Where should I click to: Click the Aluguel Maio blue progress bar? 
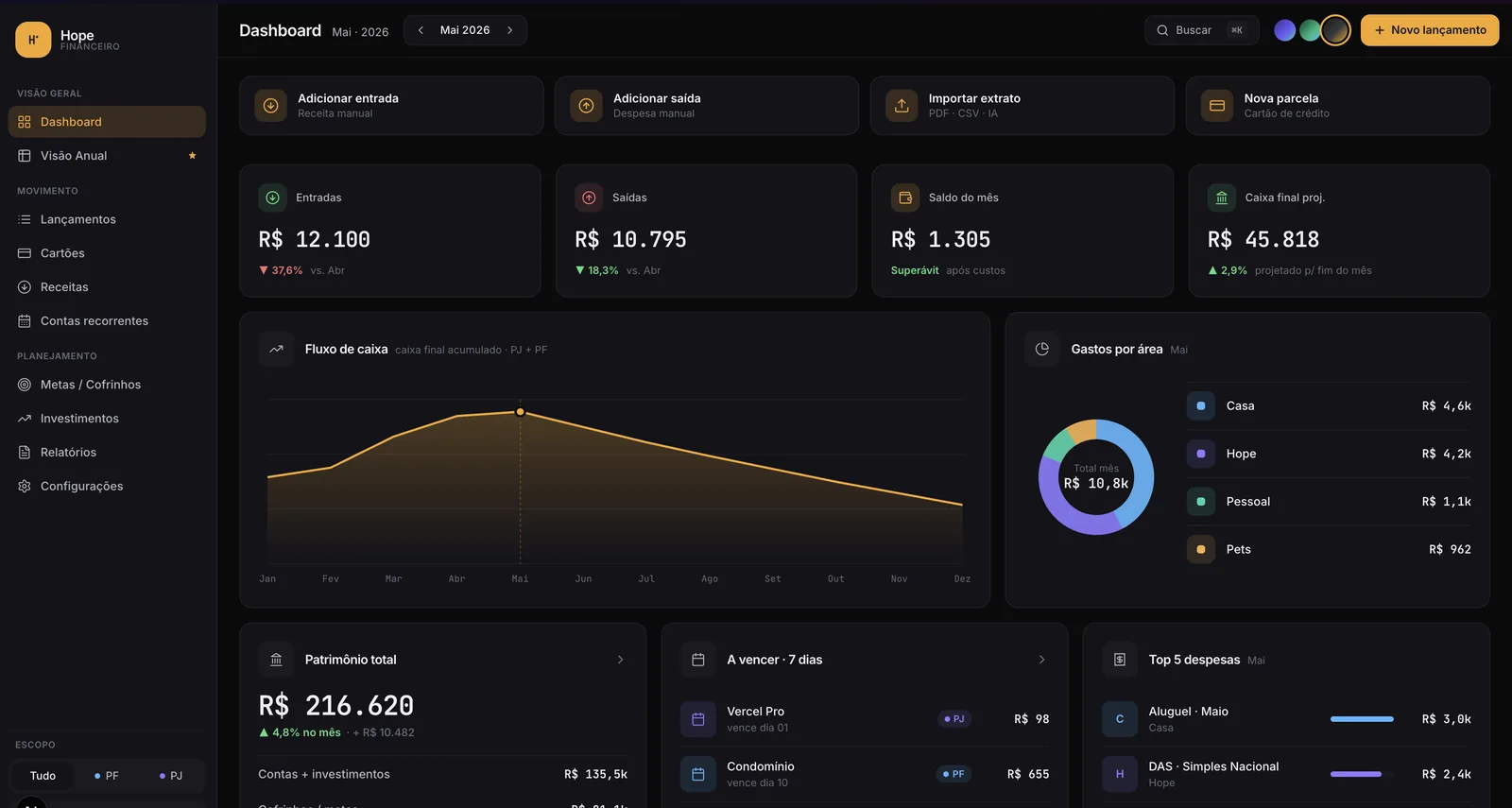point(1362,719)
